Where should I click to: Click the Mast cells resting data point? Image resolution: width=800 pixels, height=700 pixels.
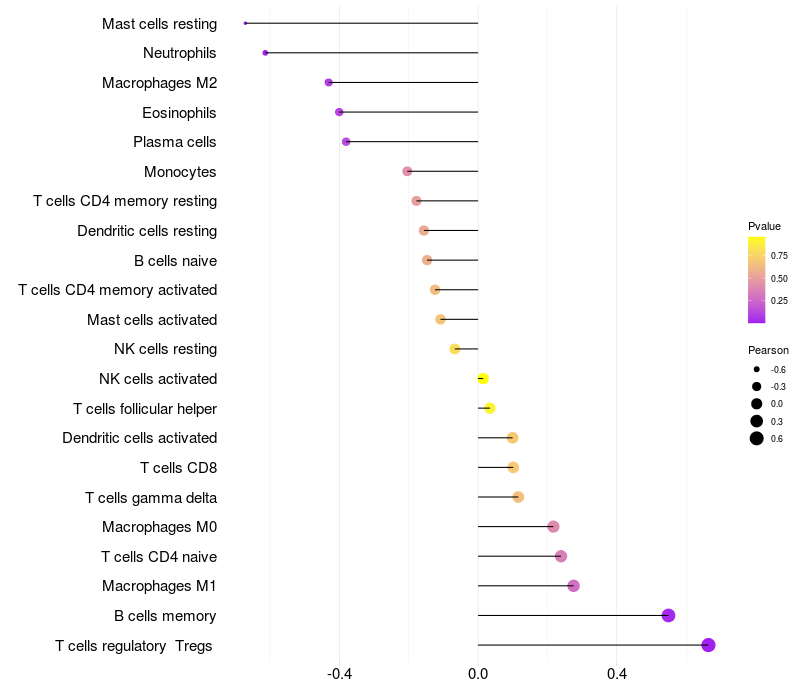(245, 23)
